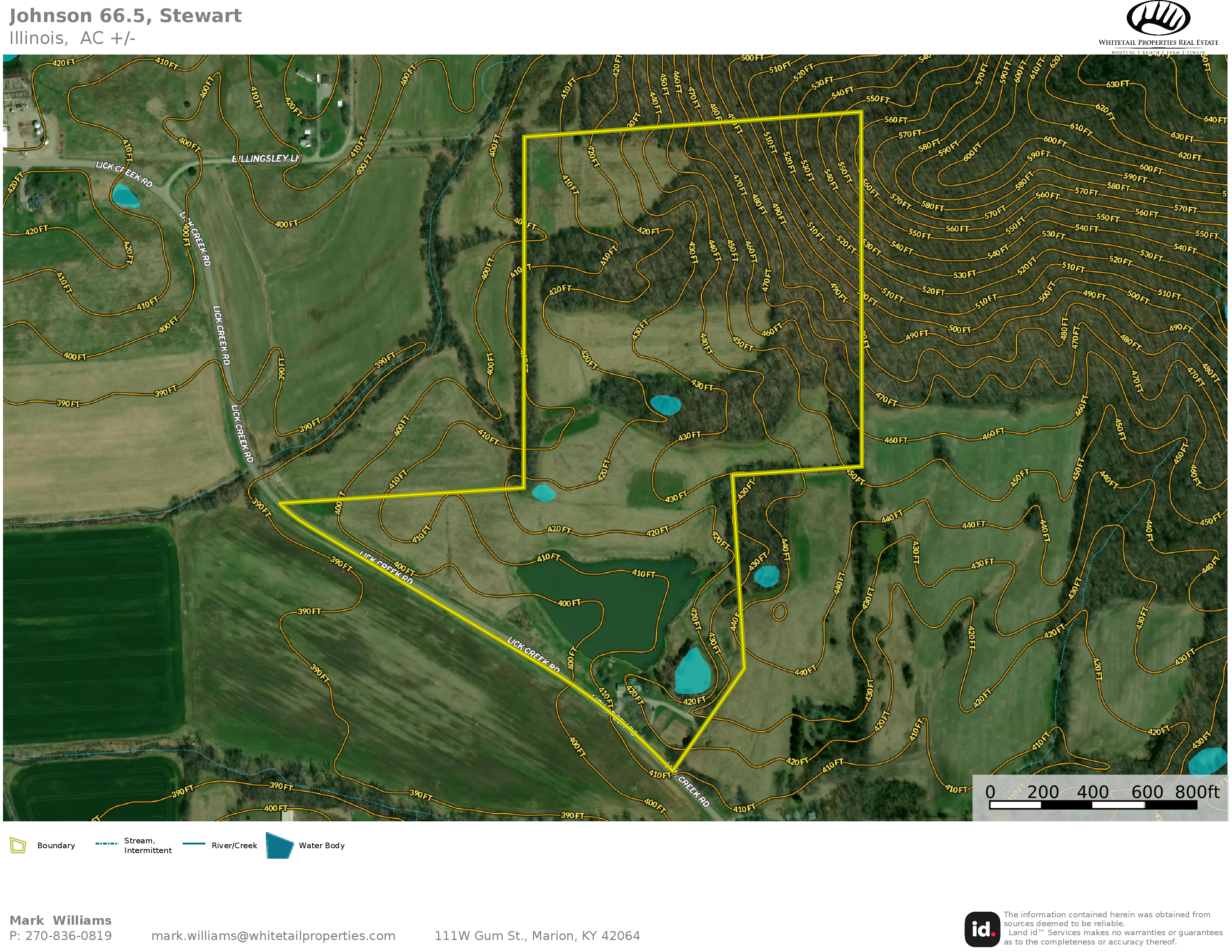The width and height of the screenshot is (1232, 952).
Task: Click the mark.williams@whitetailproperties.com email
Action: point(273,936)
